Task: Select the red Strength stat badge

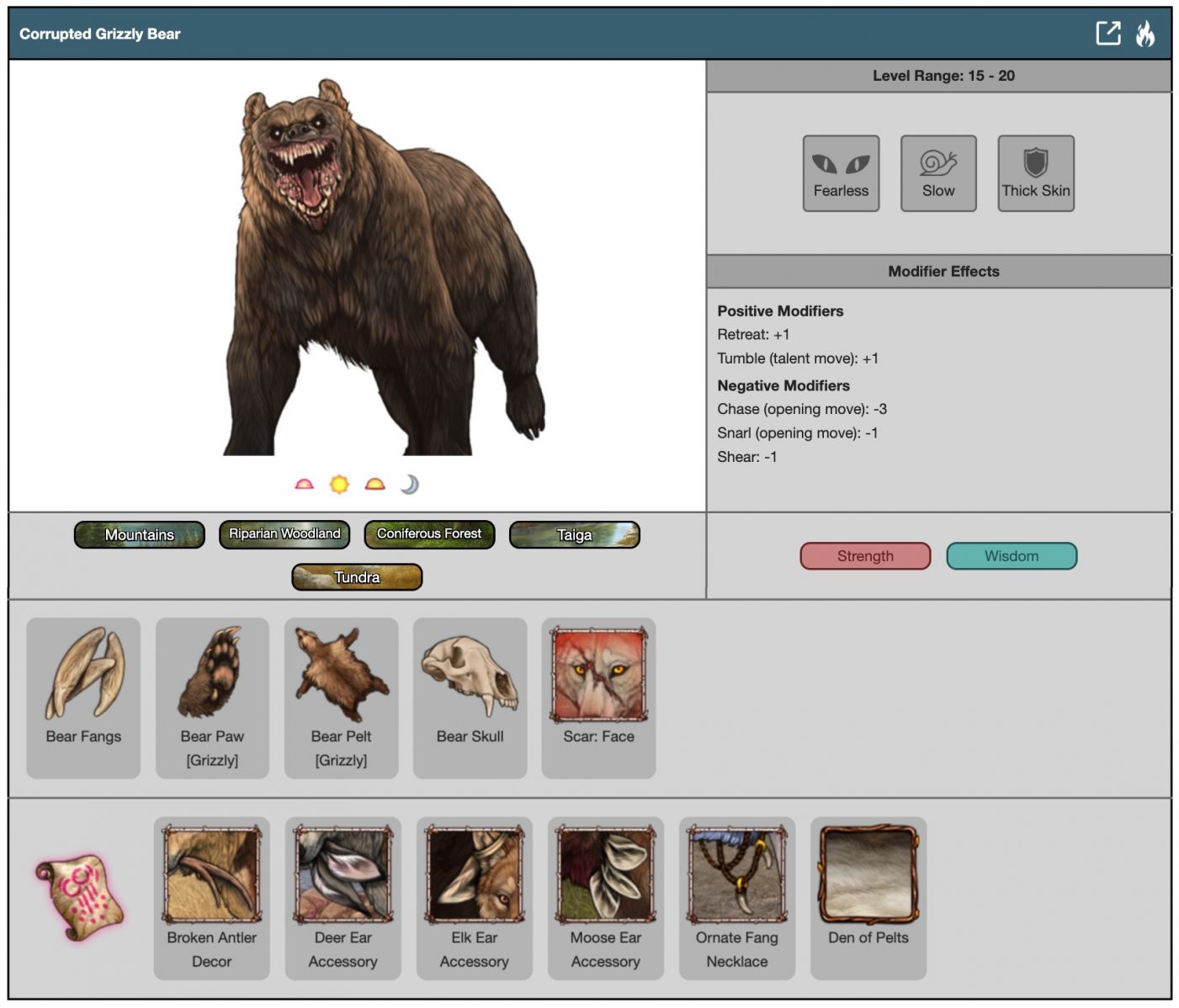Action: pos(865,556)
